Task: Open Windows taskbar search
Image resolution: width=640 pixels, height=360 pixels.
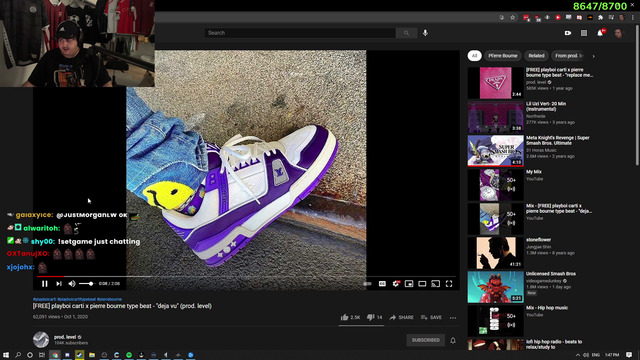Action: (x=18, y=355)
